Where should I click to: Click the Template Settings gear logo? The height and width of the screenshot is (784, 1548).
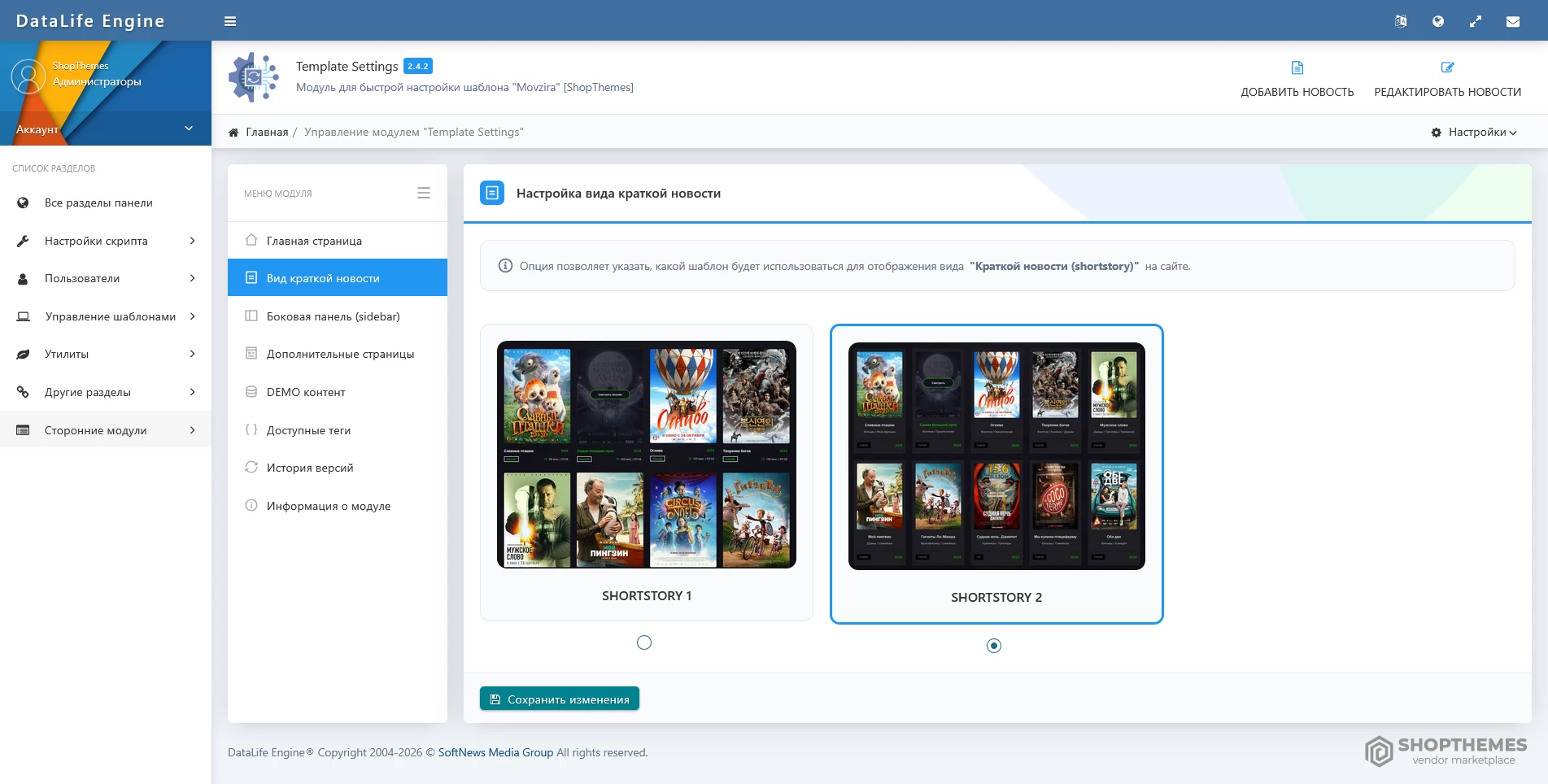pos(254,77)
